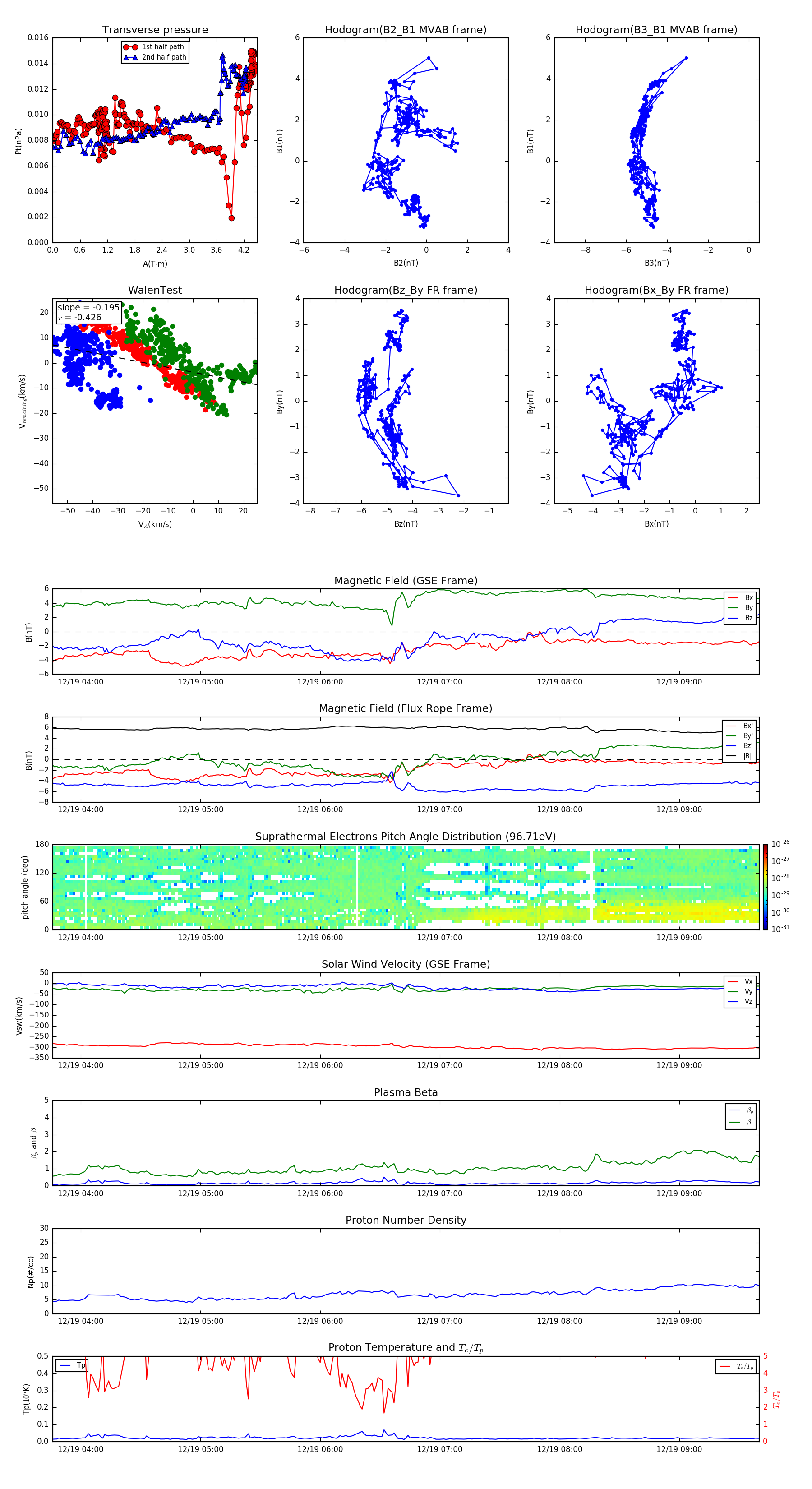Click the Bz' legend entry in Flux Rope plot
This screenshot has width=812, height=1489.
[x=739, y=746]
